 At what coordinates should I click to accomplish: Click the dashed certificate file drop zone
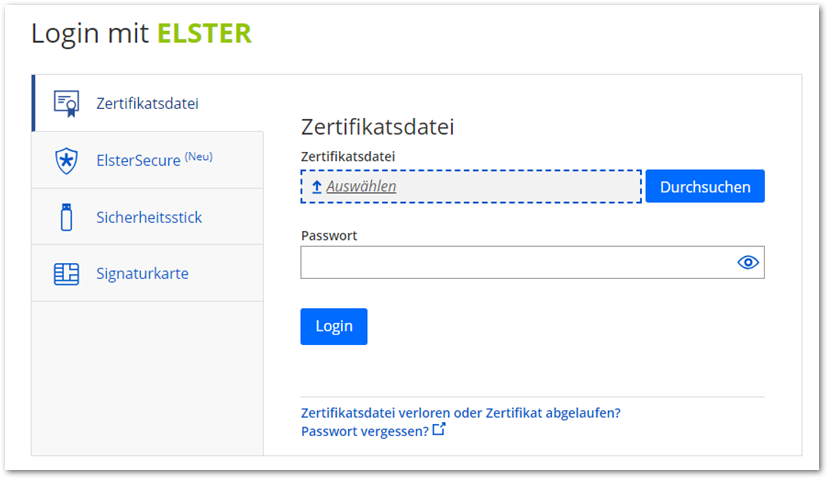coord(520,187)
